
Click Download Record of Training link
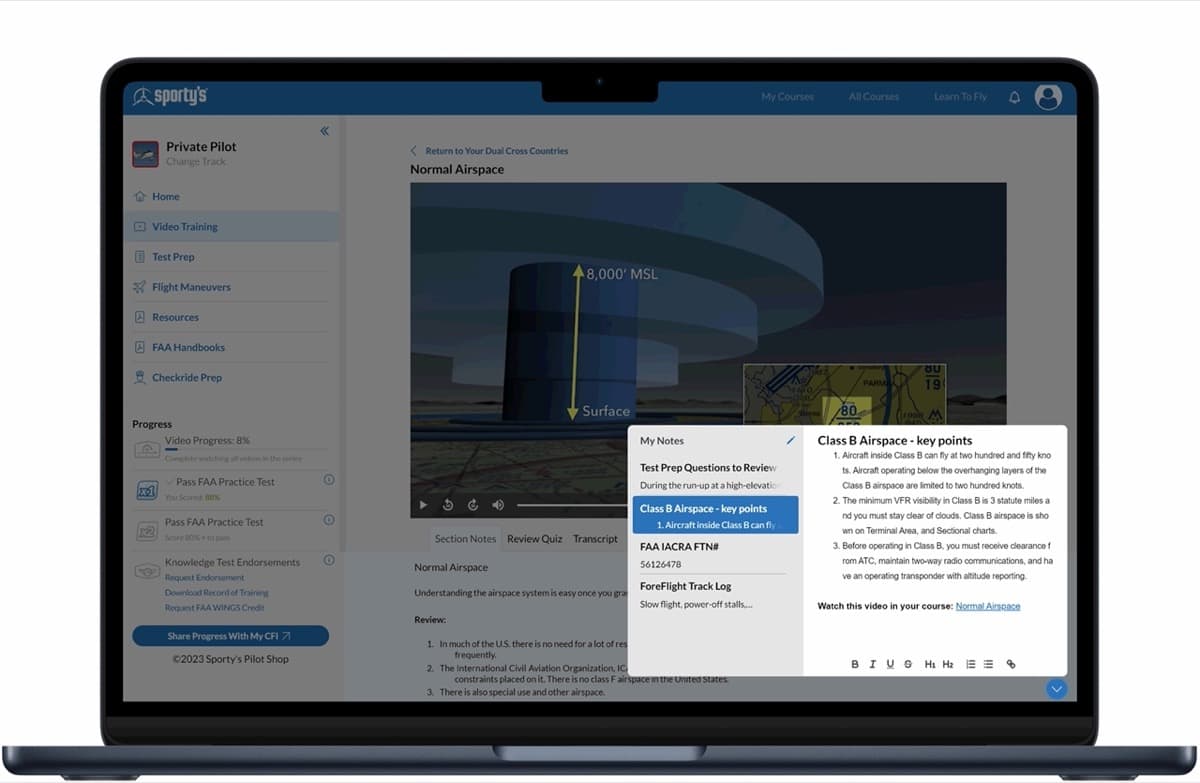[215, 592]
